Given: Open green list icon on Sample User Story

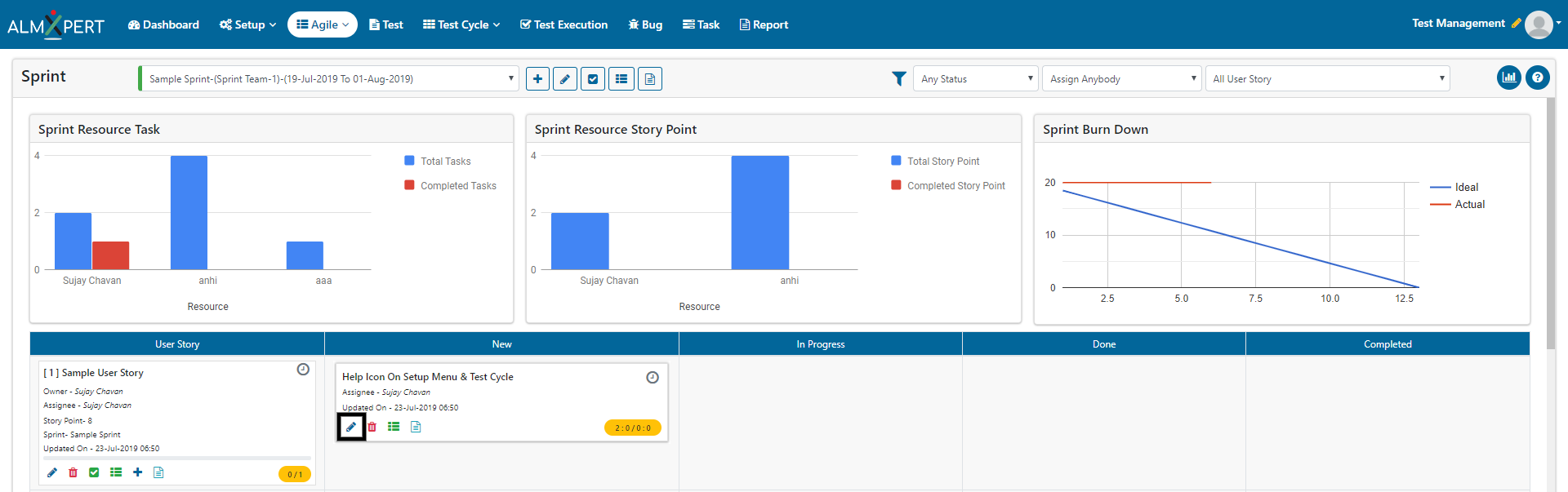Looking at the screenshot, I should (116, 472).
